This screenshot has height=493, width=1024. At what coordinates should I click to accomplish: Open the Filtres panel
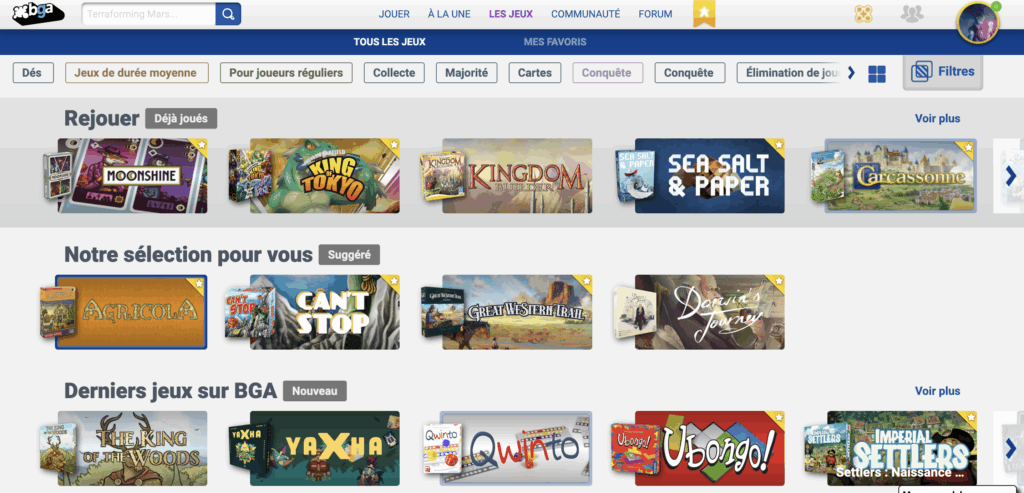942,72
